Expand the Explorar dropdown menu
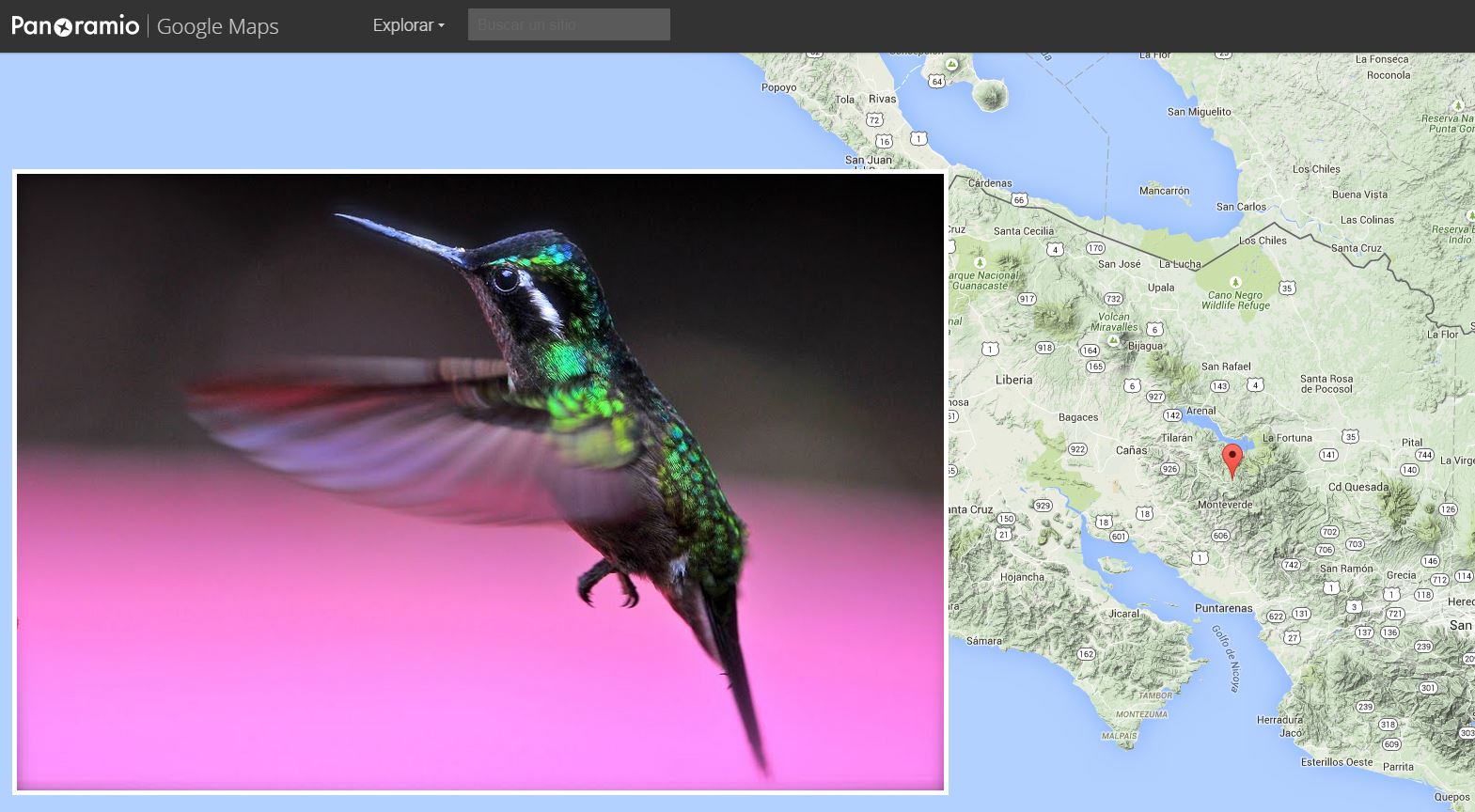This screenshot has height=812, width=1475. (x=408, y=25)
